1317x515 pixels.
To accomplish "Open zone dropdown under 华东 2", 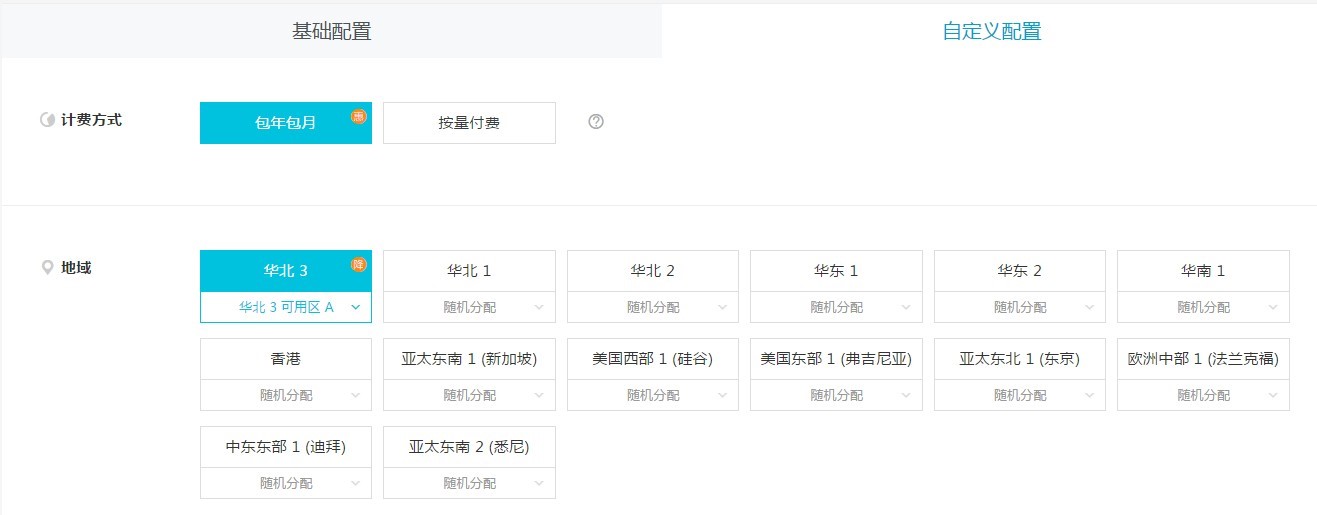I will pos(1020,307).
